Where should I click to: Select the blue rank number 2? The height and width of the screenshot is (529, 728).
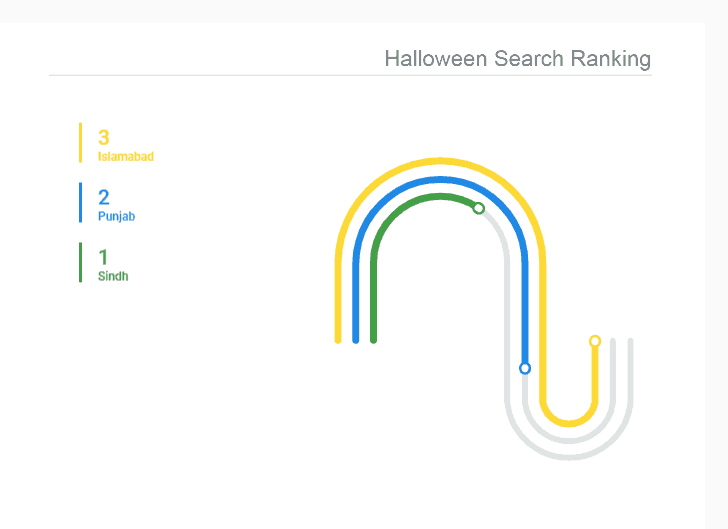tap(104, 198)
